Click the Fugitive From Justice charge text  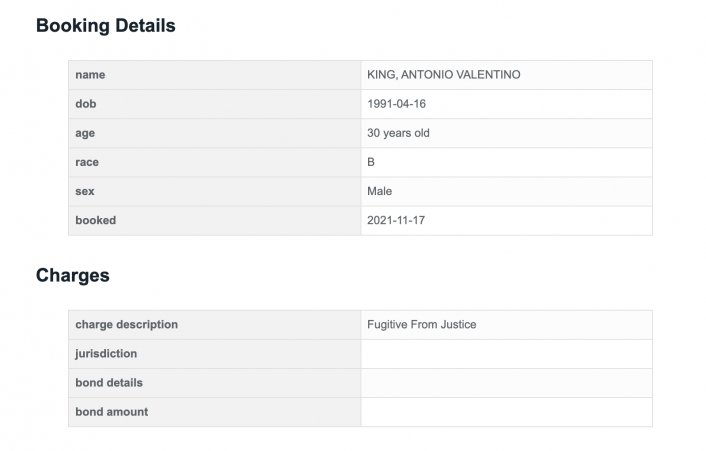(x=421, y=325)
